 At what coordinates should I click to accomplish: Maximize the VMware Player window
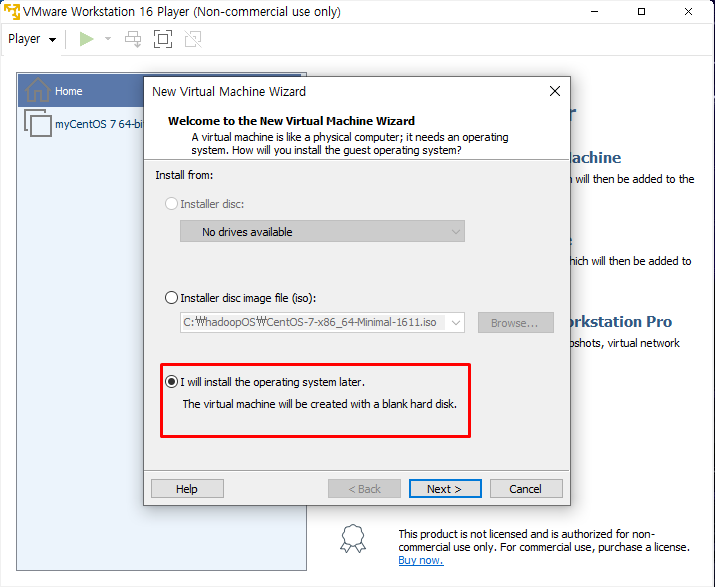click(x=641, y=11)
